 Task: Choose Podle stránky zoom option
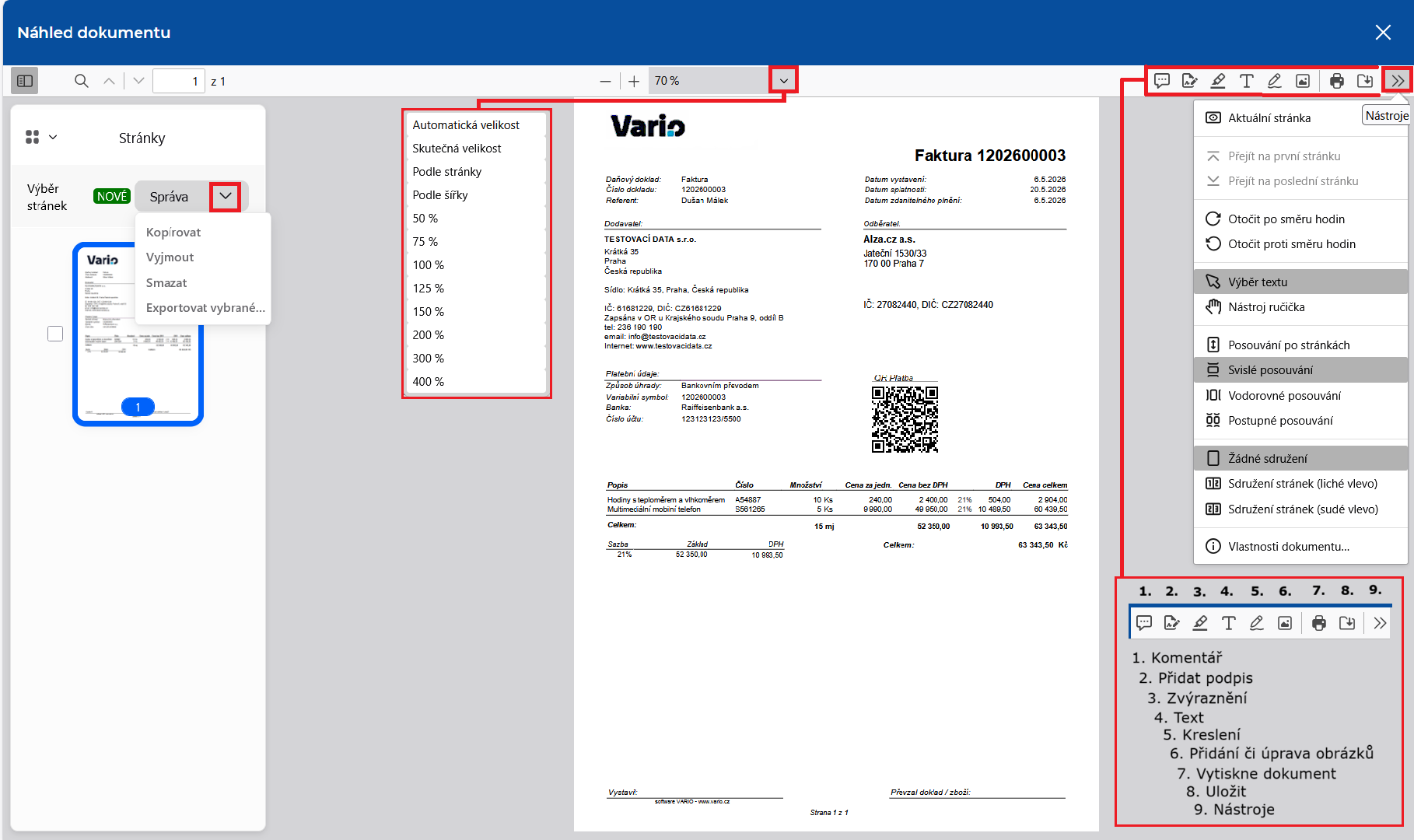[476, 171]
